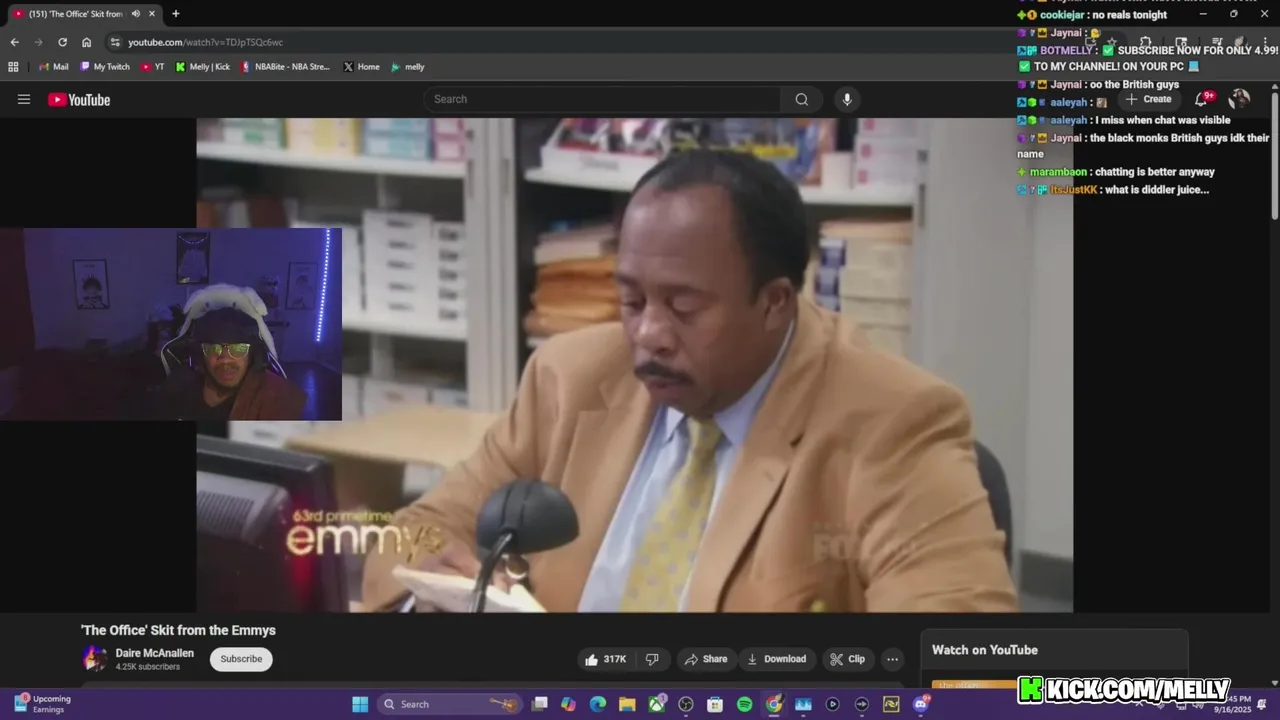Click the Daire McAnallen channel avatar
The image size is (1280, 720).
tap(95, 659)
